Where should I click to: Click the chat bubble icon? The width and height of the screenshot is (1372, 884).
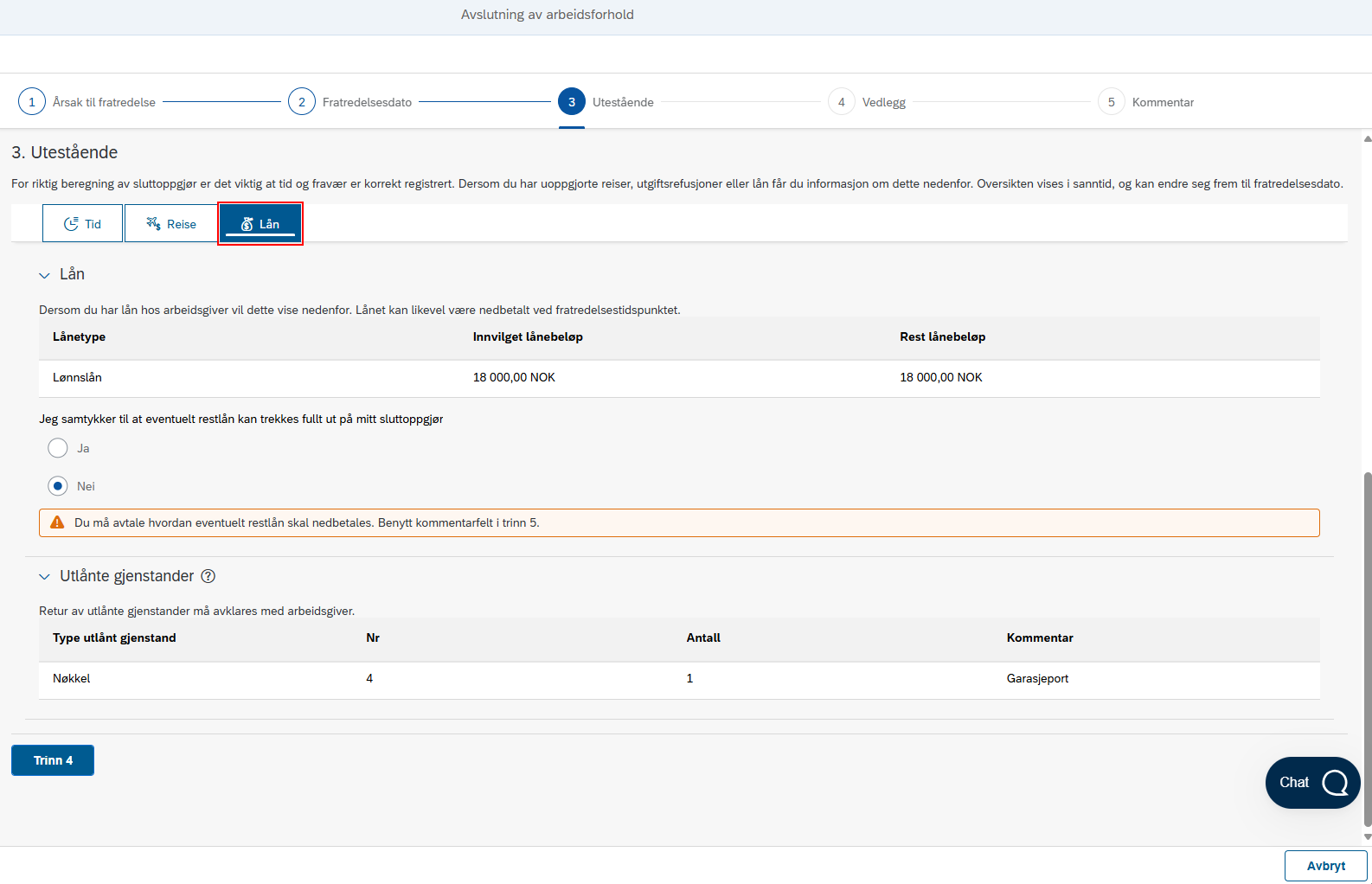pos(1335,783)
